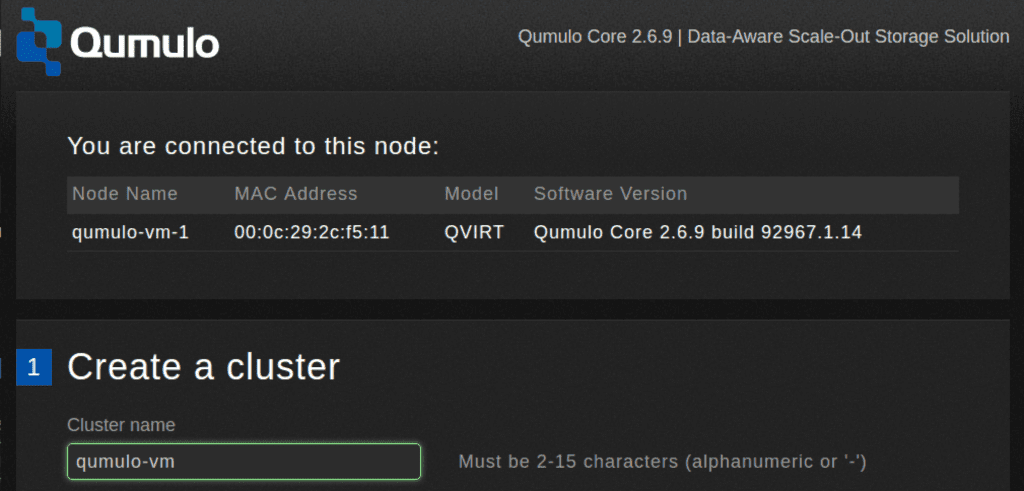This screenshot has height=491, width=1024.
Task: Click the Software Version column header
Action: coord(611,194)
